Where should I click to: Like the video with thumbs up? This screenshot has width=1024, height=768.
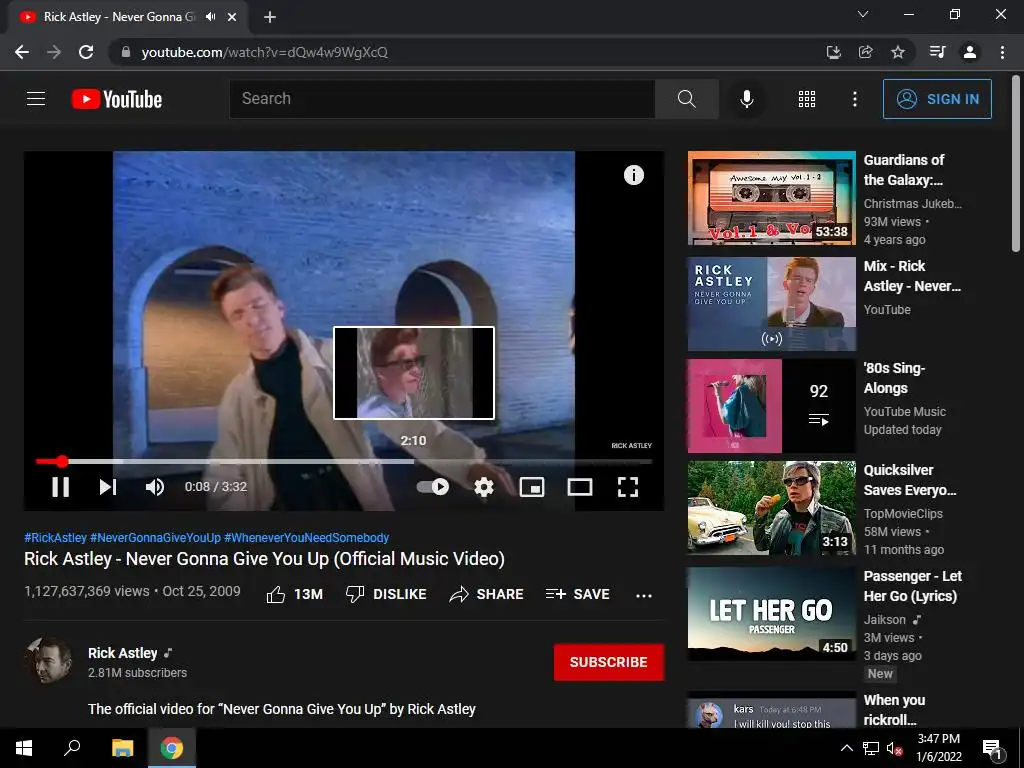pyautogui.click(x=295, y=594)
